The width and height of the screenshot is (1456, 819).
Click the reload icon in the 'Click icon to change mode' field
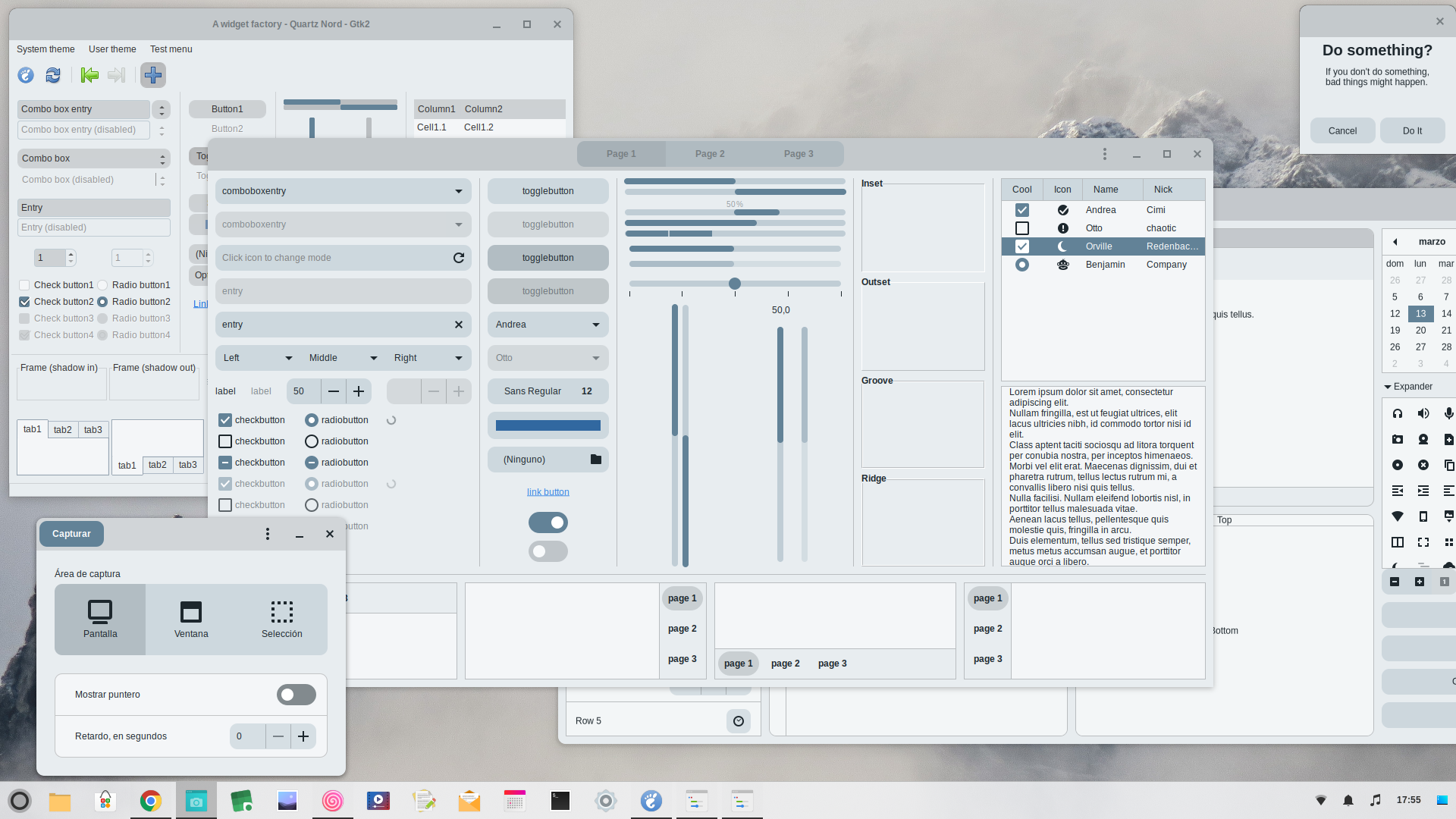[459, 258]
